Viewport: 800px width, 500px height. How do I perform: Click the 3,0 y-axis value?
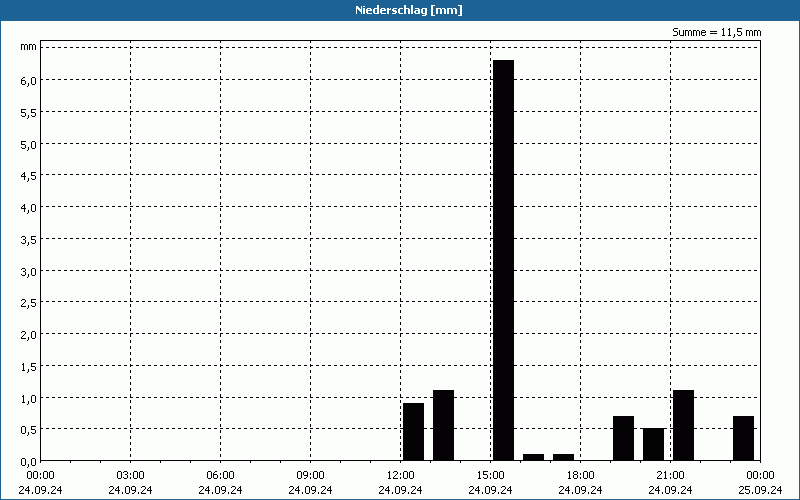[29, 271]
